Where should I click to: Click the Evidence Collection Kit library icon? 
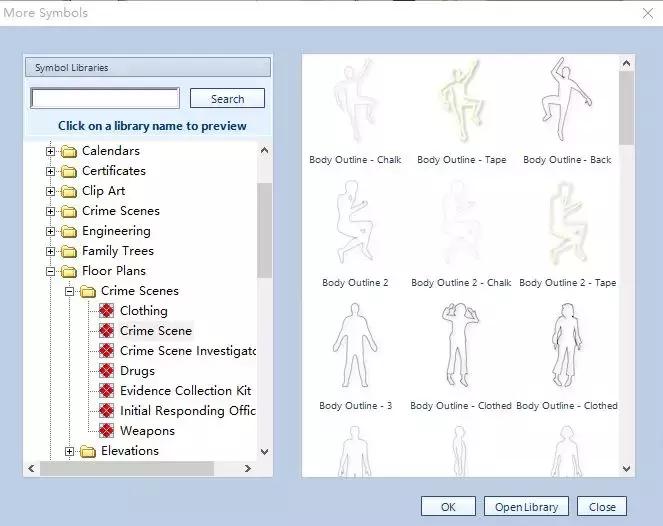click(107, 391)
